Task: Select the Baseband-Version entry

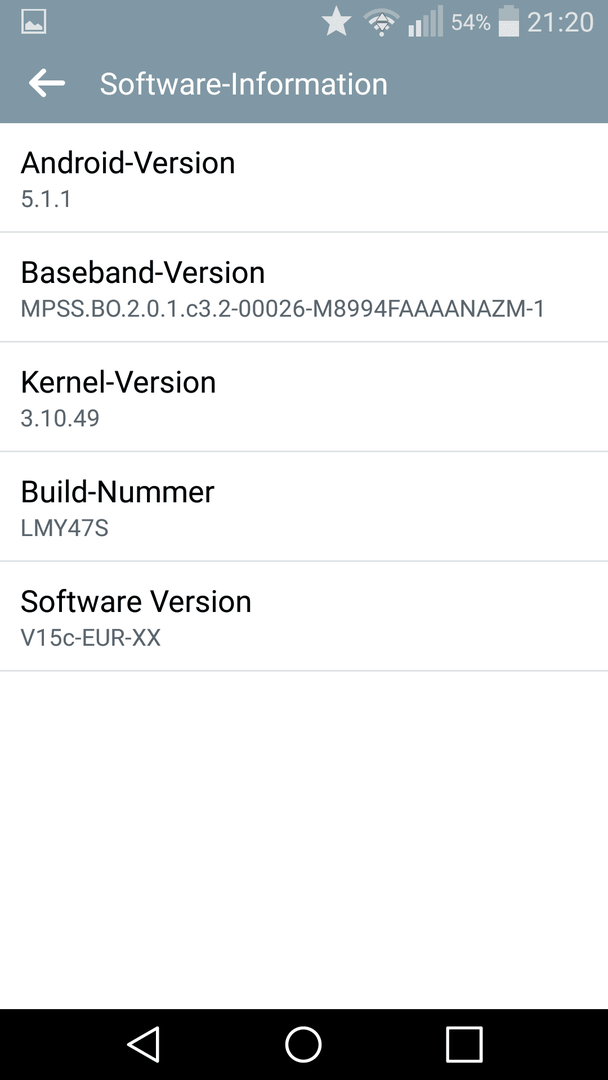Action: pos(304,287)
